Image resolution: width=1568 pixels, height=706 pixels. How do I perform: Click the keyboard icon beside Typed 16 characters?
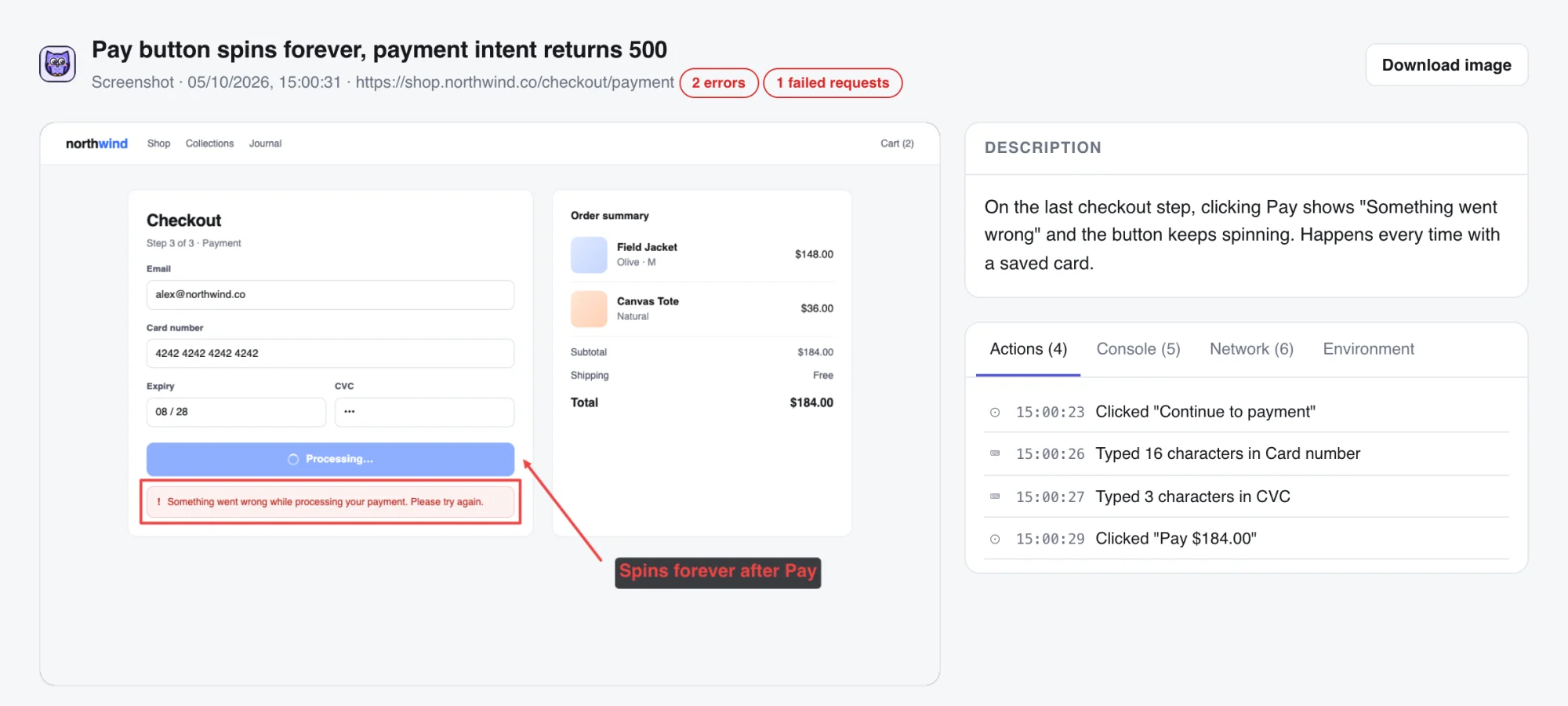coord(995,453)
